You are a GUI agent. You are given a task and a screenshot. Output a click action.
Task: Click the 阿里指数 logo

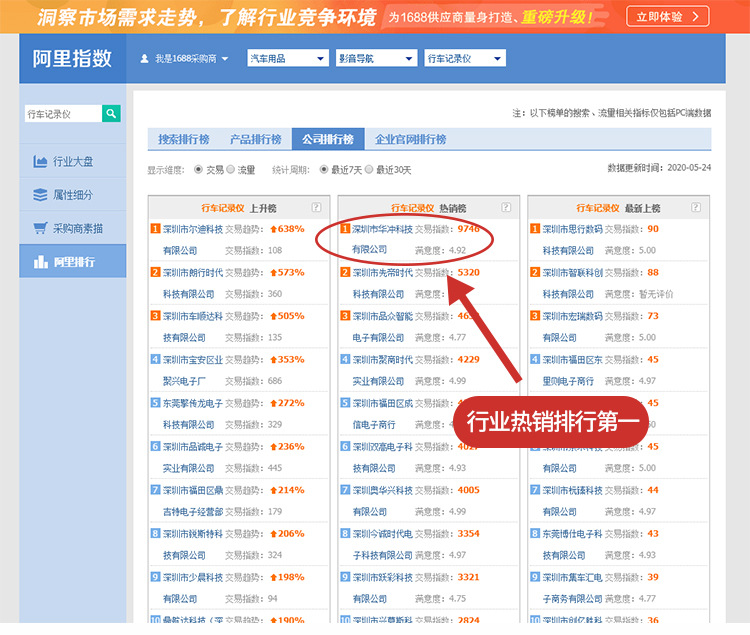point(72,59)
